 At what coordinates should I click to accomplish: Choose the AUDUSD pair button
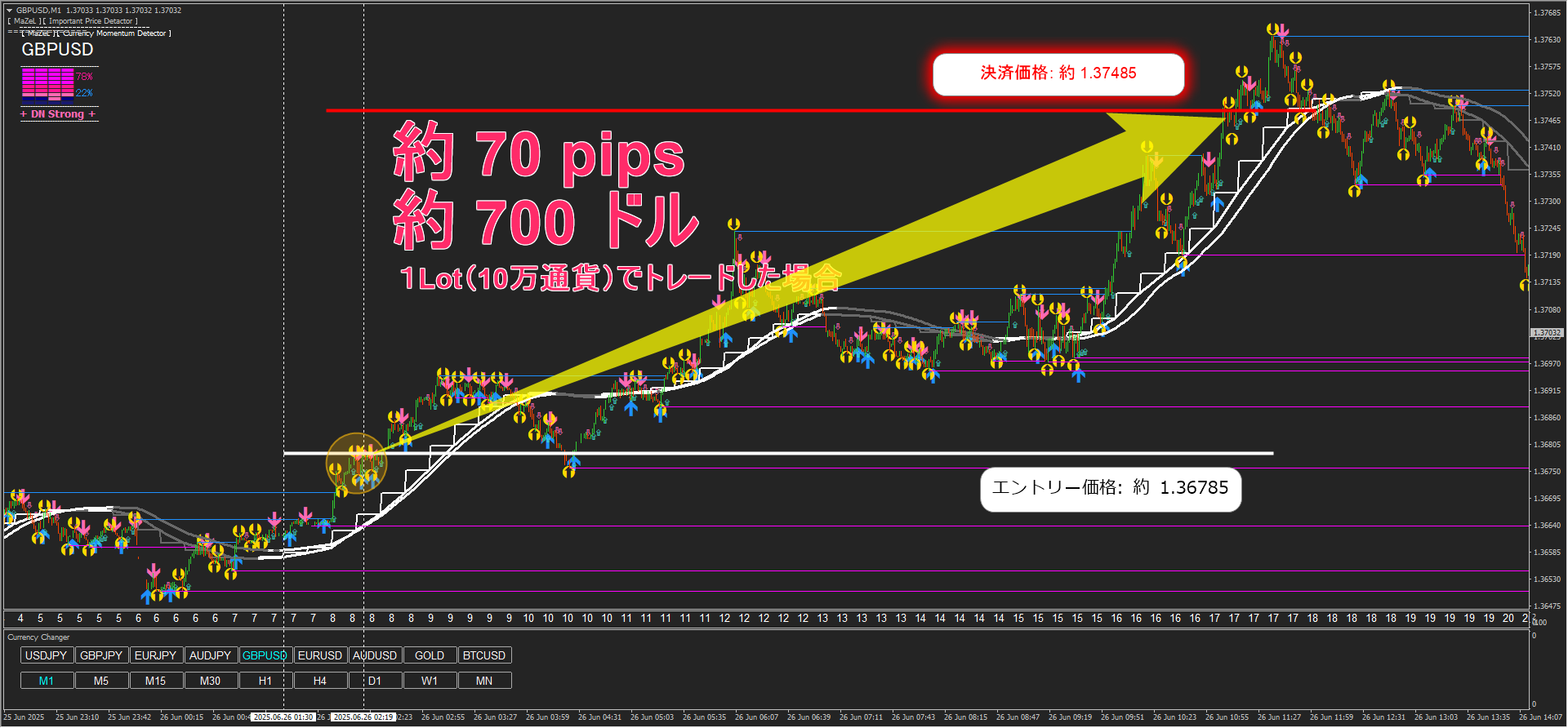[x=375, y=655]
